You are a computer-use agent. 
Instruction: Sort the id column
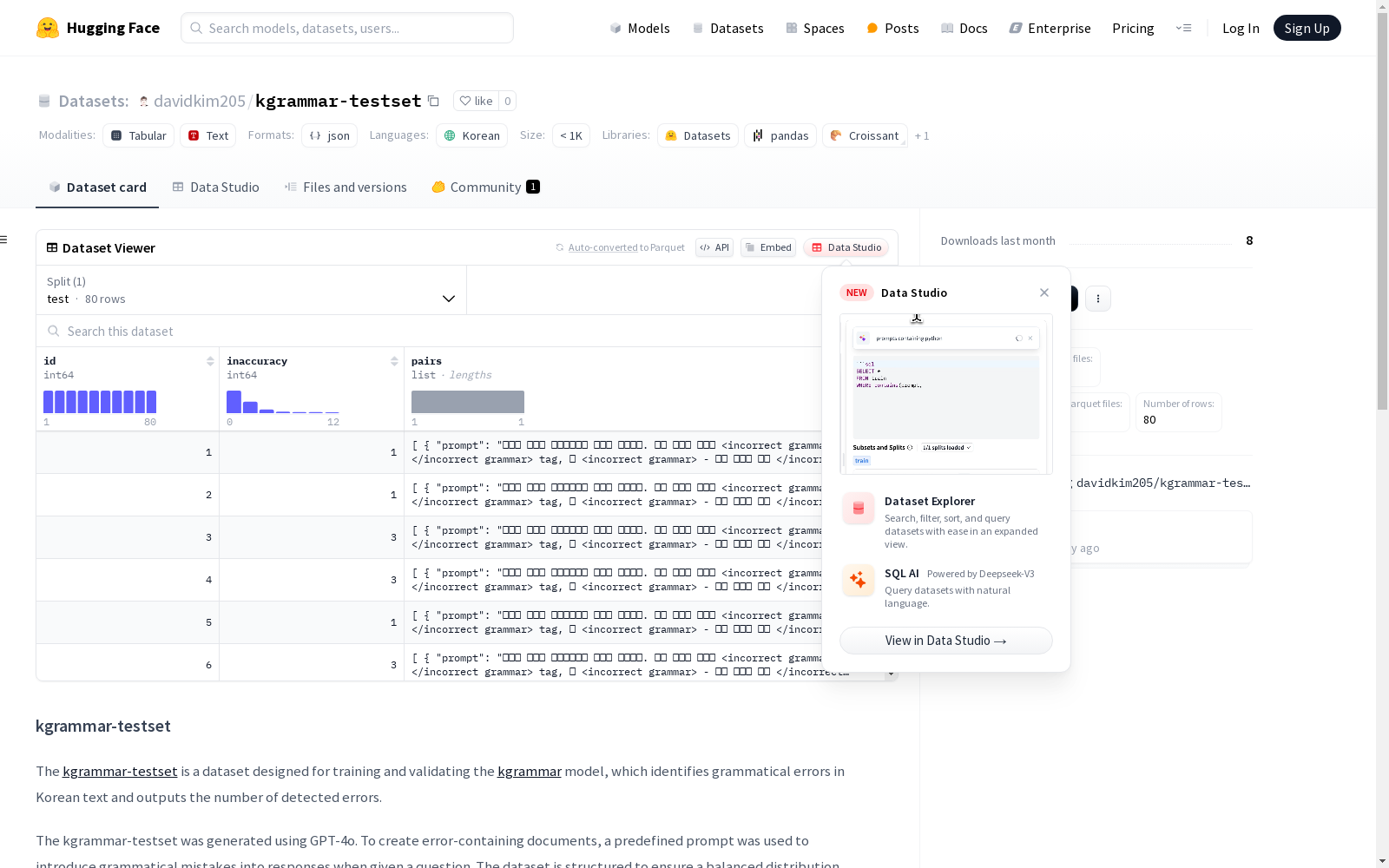click(210, 361)
